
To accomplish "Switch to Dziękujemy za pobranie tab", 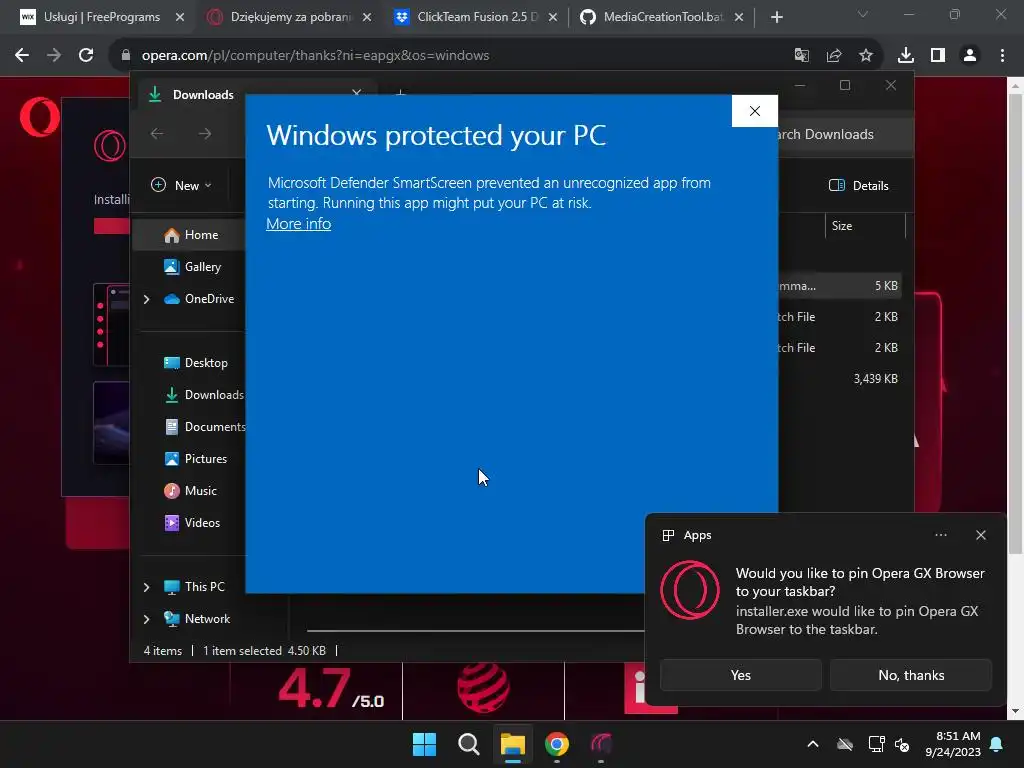I will (290, 17).
